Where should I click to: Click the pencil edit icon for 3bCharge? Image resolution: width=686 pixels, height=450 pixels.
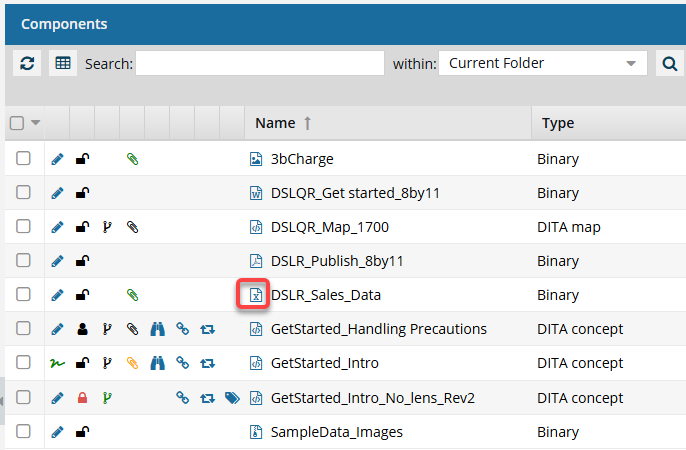pyautogui.click(x=57, y=159)
